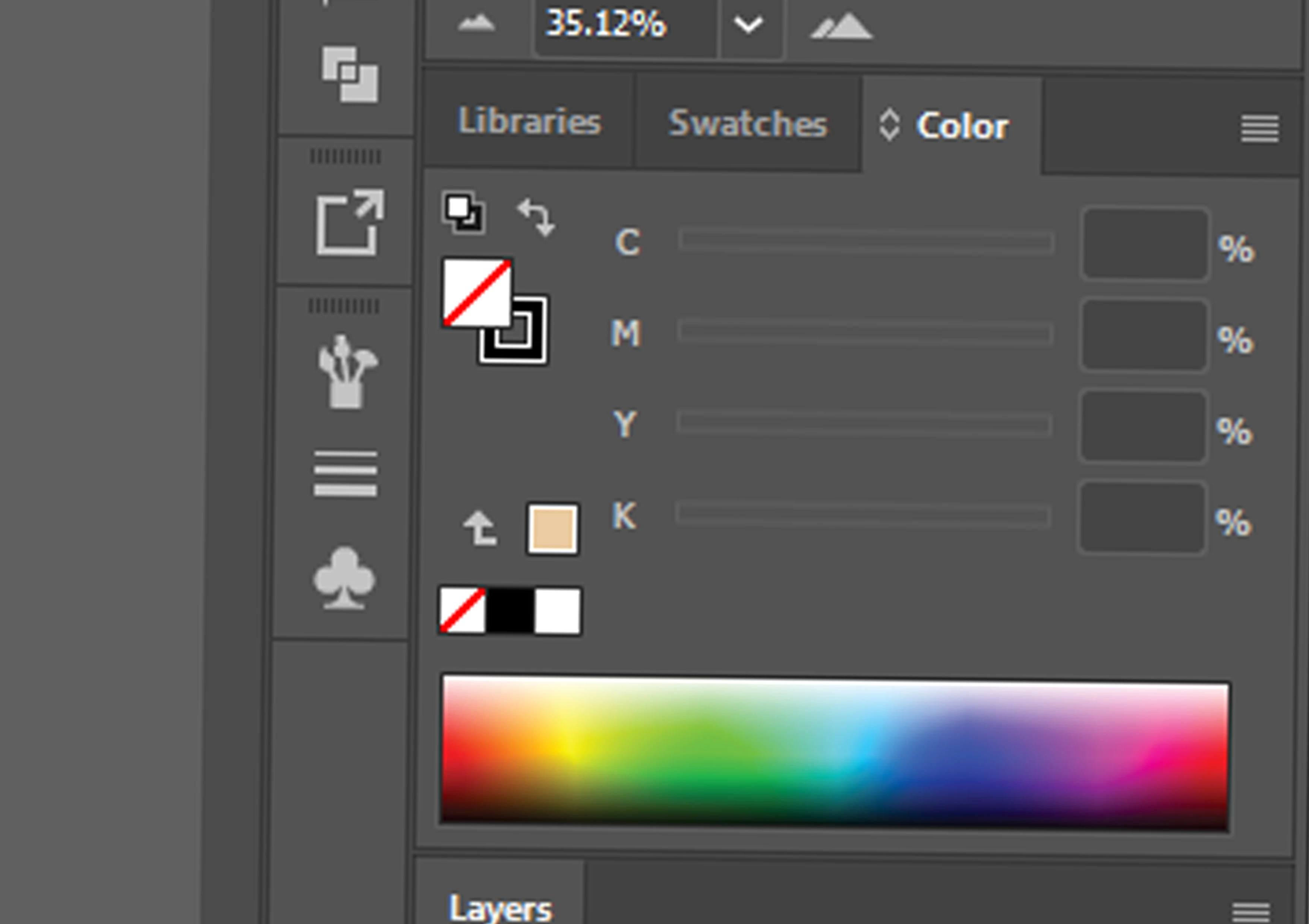
Task: Click the Layers panel tab
Action: (500, 908)
